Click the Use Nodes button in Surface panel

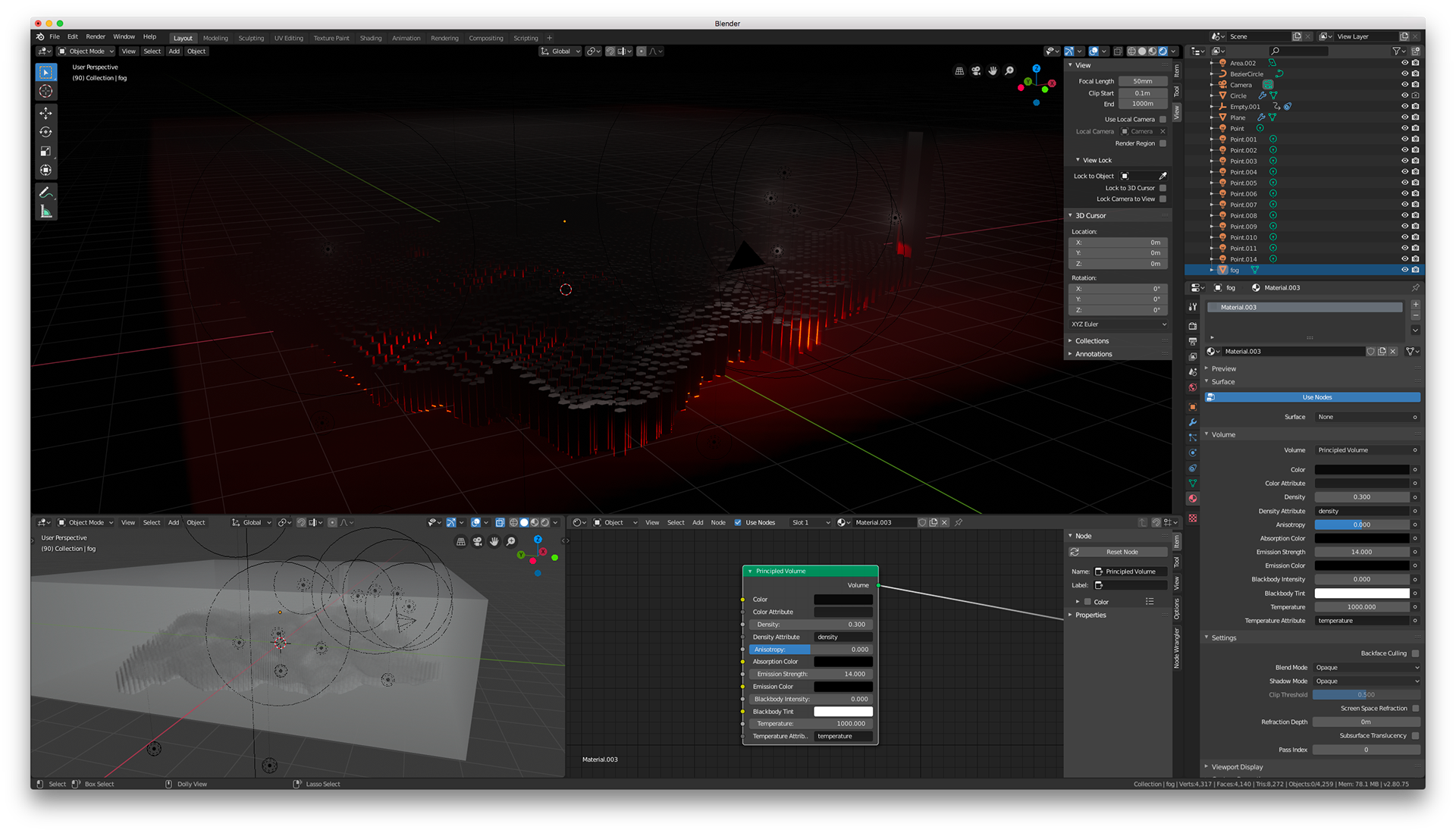pos(1313,397)
